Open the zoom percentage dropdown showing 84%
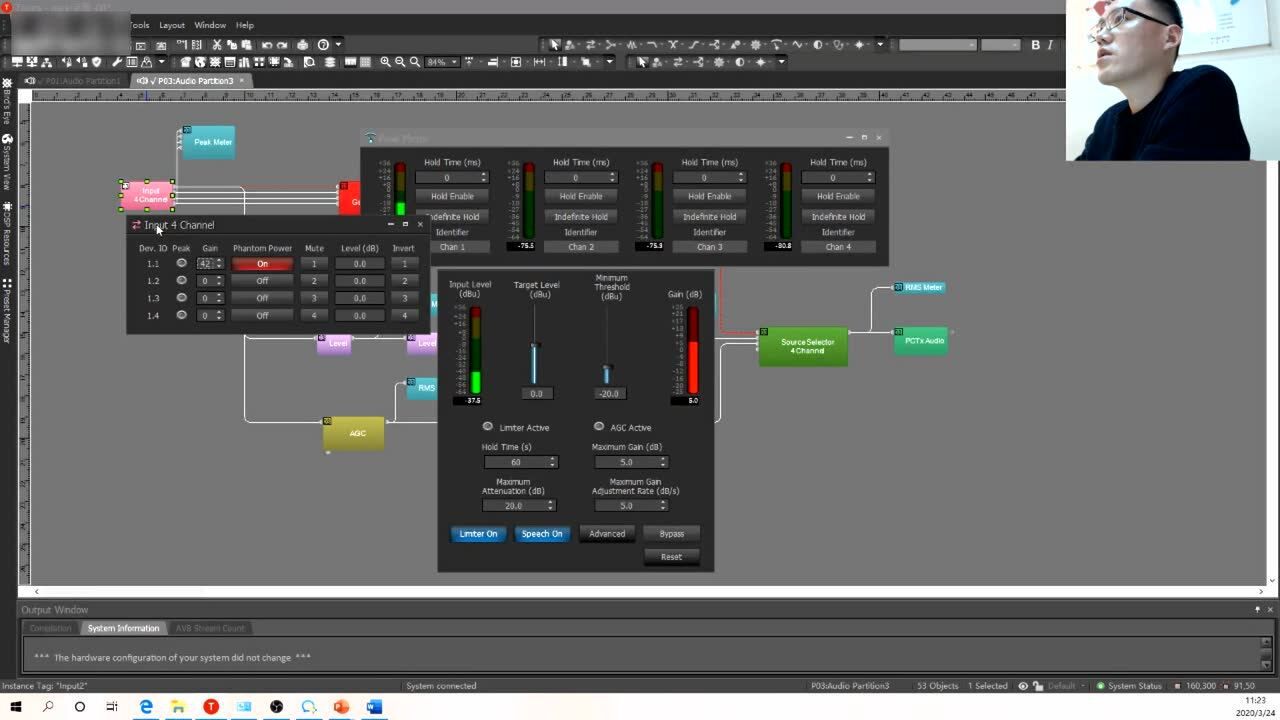The image size is (1280, 720). pyautogui.click(x=453, y=62)
